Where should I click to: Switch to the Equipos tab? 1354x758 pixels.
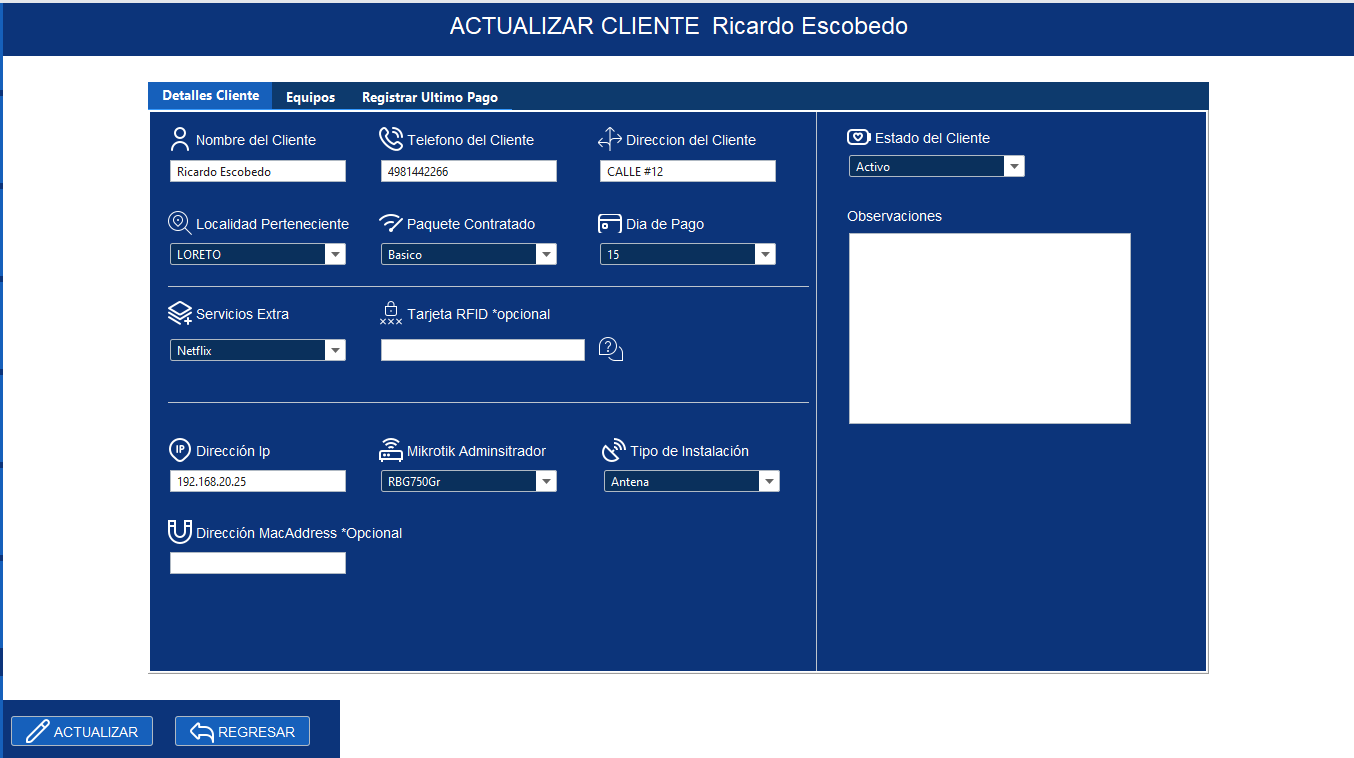coord(310,96)
